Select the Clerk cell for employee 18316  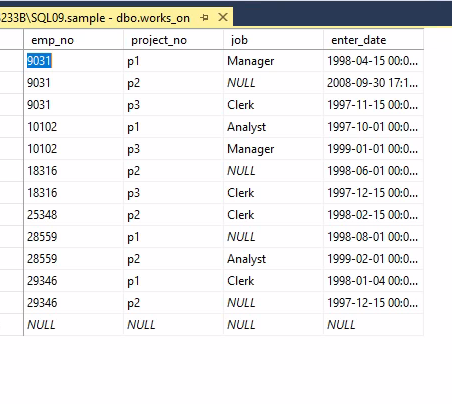[273, 193]
